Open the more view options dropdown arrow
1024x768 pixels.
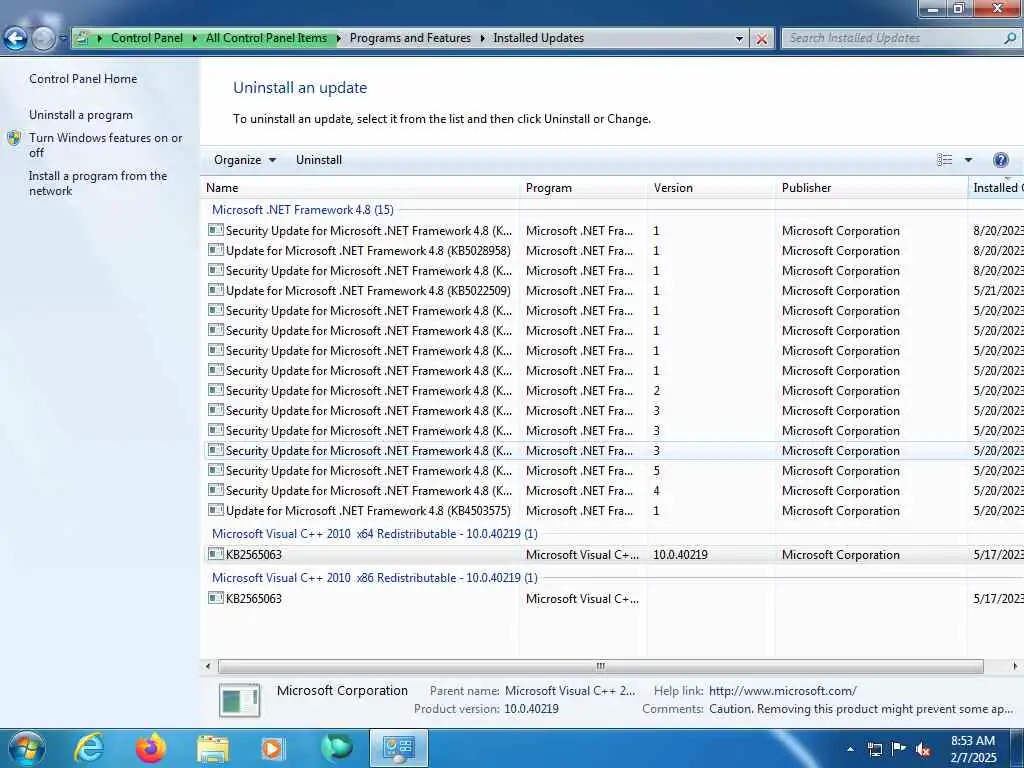pyautogui.click(x=968, y=160)
